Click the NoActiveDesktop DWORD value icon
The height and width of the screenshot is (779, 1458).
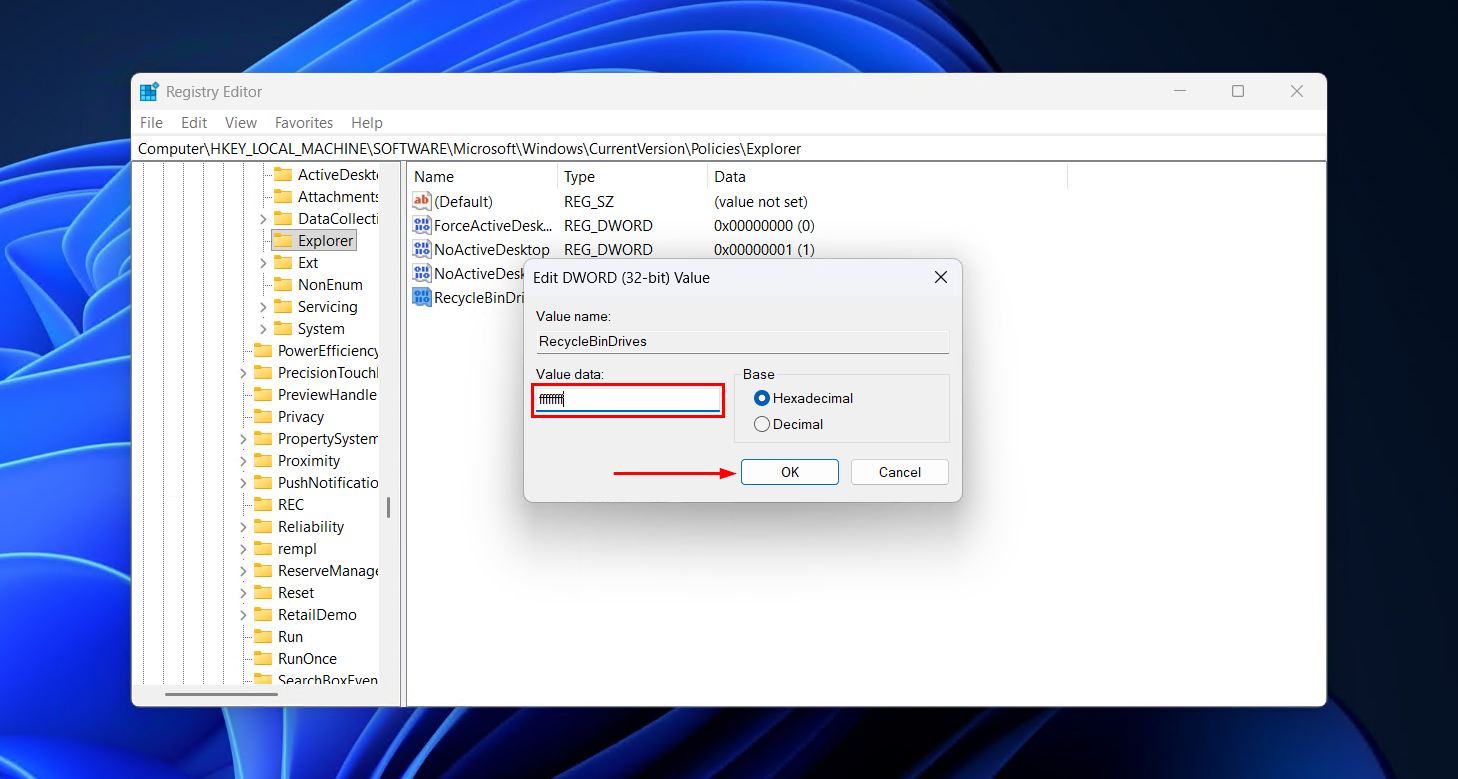[x=422, y=250]
